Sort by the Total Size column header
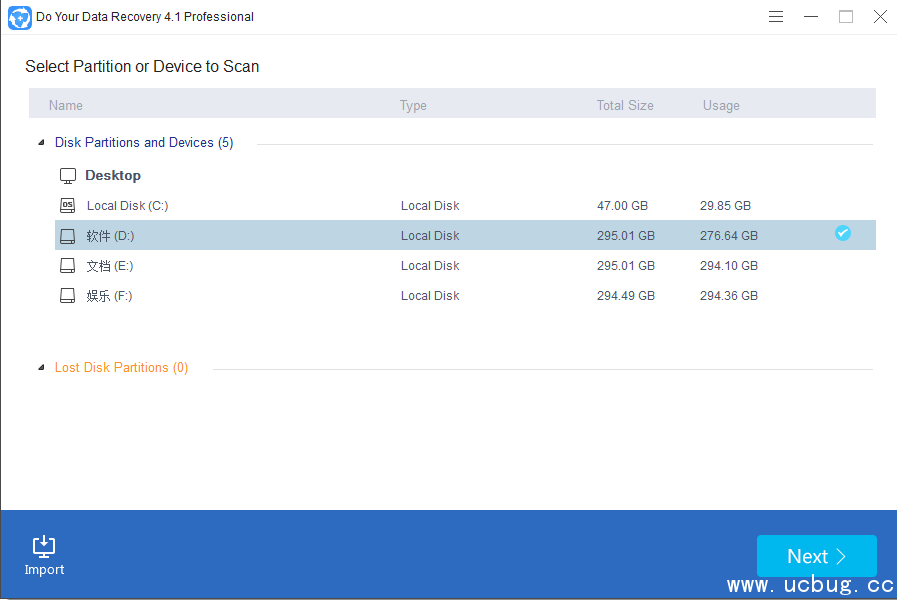 tap(625, 105)
